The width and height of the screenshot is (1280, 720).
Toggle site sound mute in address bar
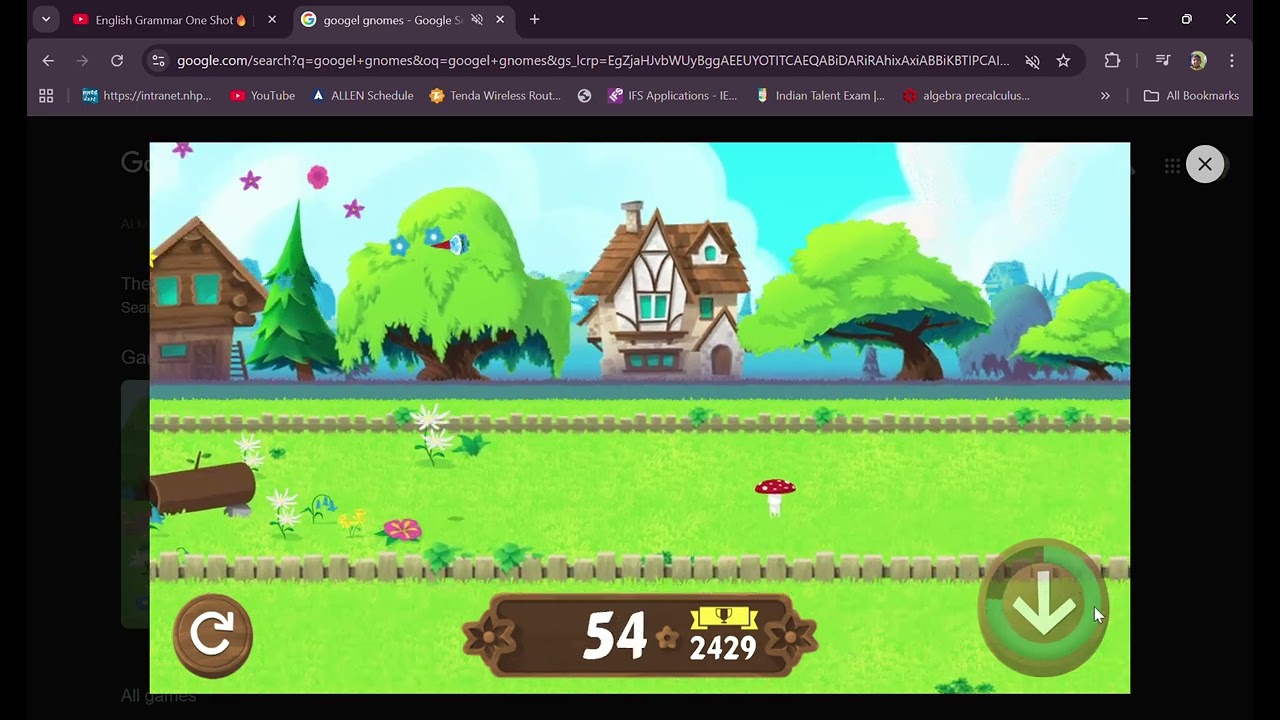pos(1032,61)
